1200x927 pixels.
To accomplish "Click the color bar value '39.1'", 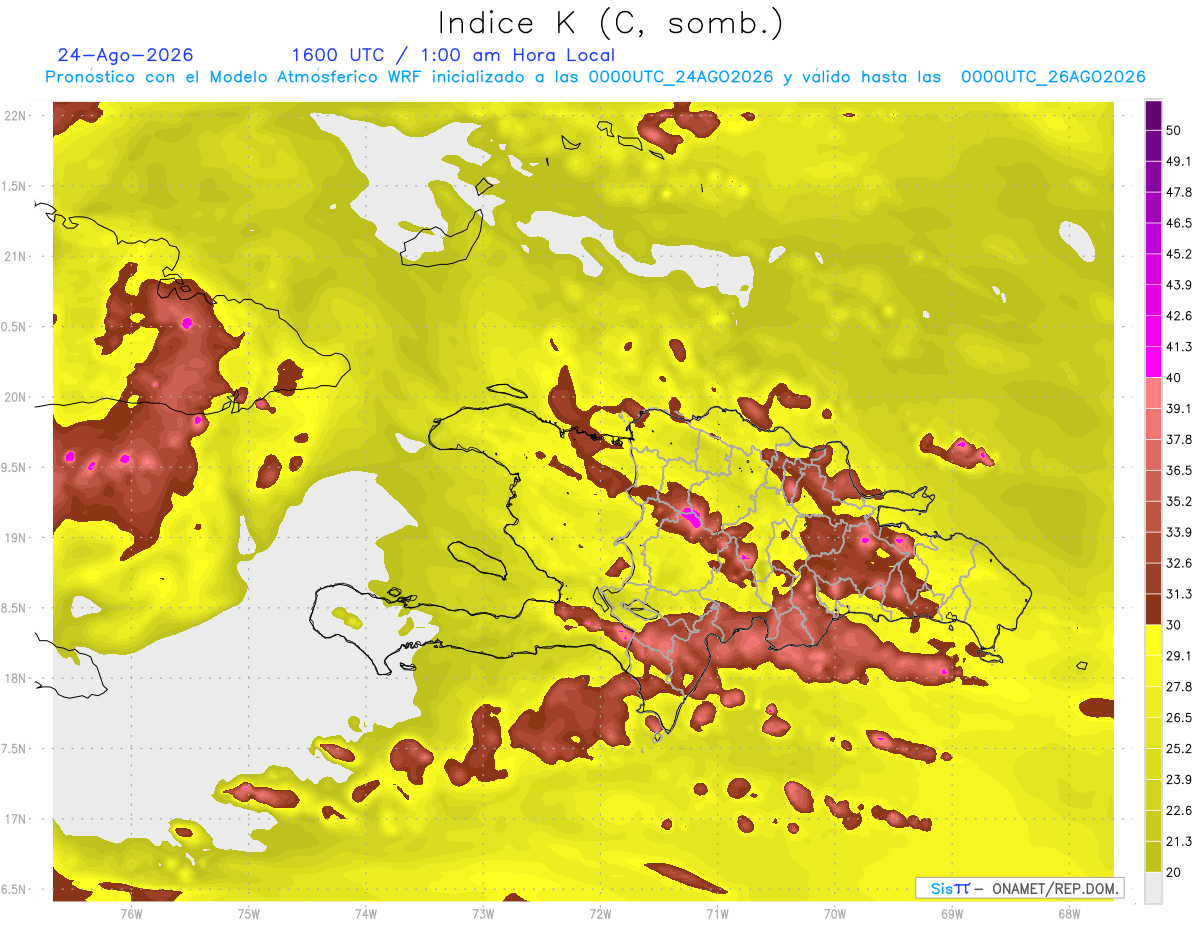I will click(x=1179, y=408).
